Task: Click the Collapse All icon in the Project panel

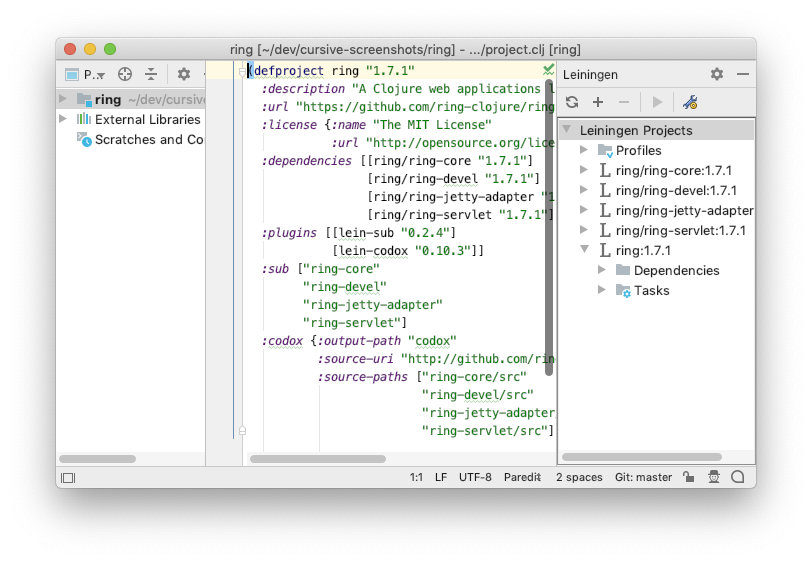Action: [x=151, y=75]
